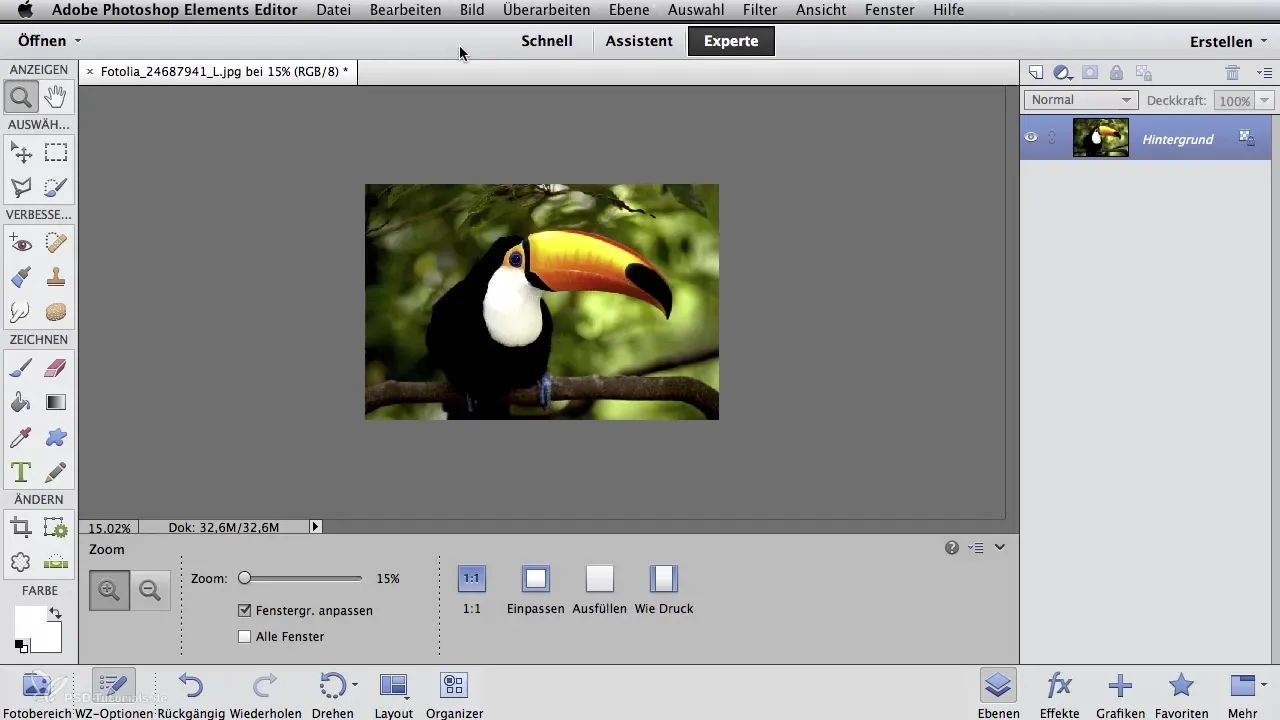Expand the status bar info arrow
1280x720 pixels.
click(316, 526)
